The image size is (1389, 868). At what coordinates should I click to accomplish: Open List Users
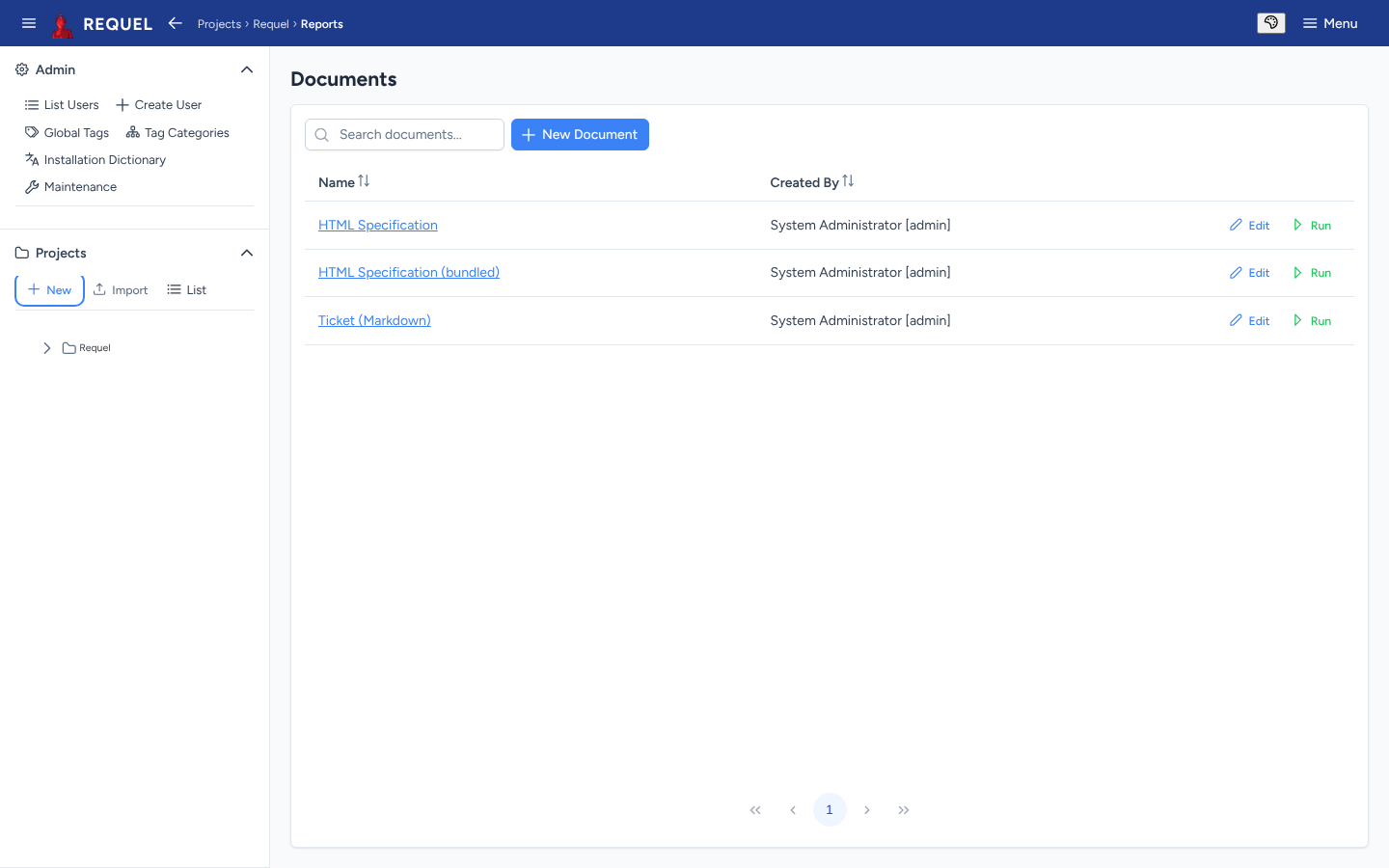pos(62,105)
